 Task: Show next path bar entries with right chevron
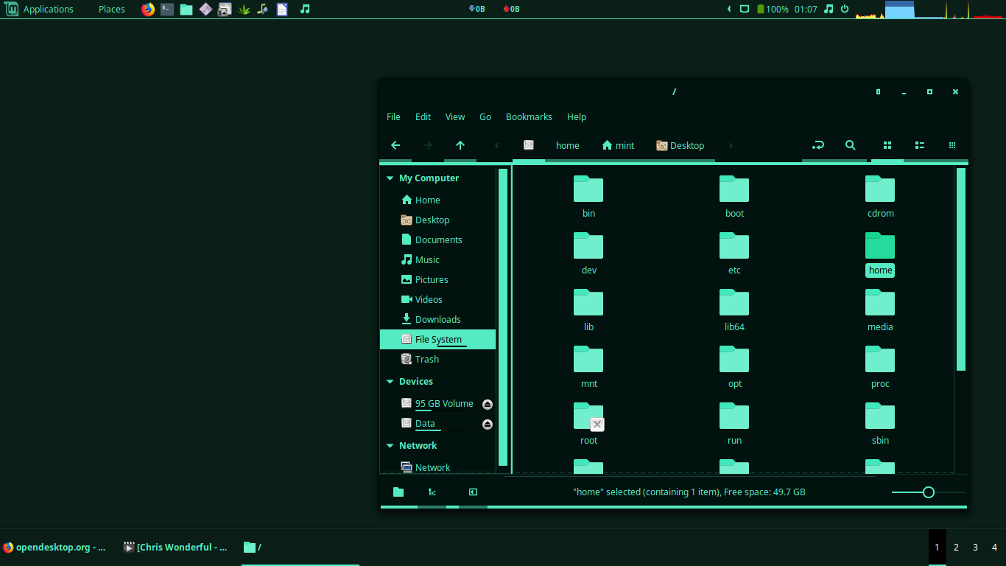pos(730,146)
